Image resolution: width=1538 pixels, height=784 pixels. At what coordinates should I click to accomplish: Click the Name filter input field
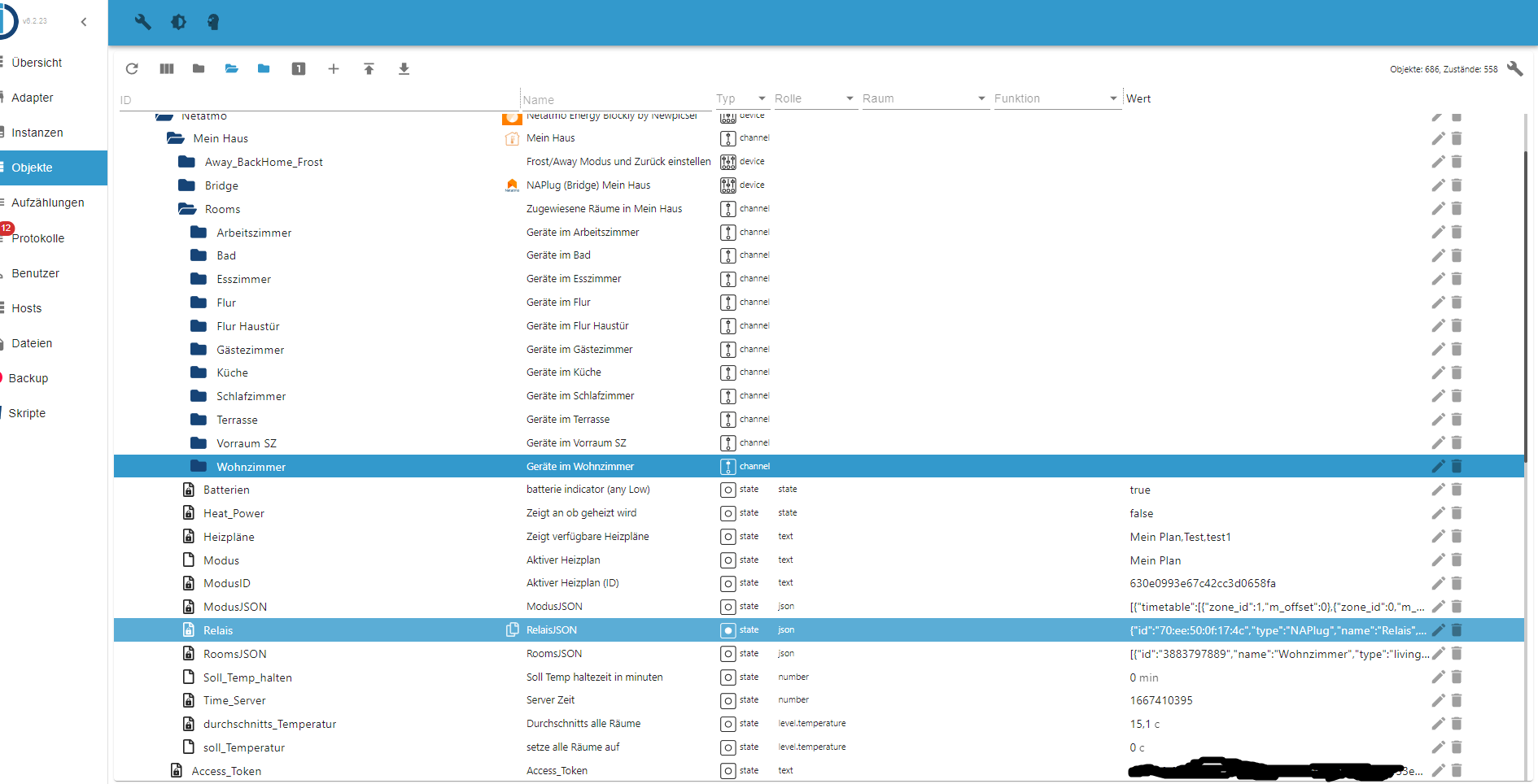617,100
